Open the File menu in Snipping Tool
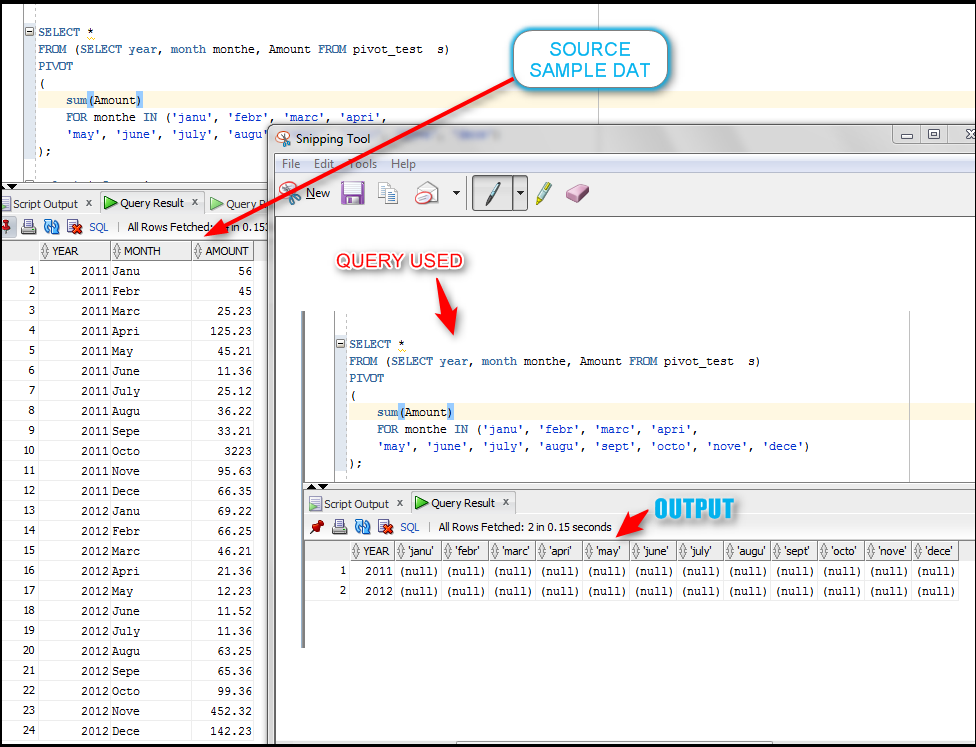The height and width of the screenshot is (747, 976). pyautogui.click(x=291, y=164)
